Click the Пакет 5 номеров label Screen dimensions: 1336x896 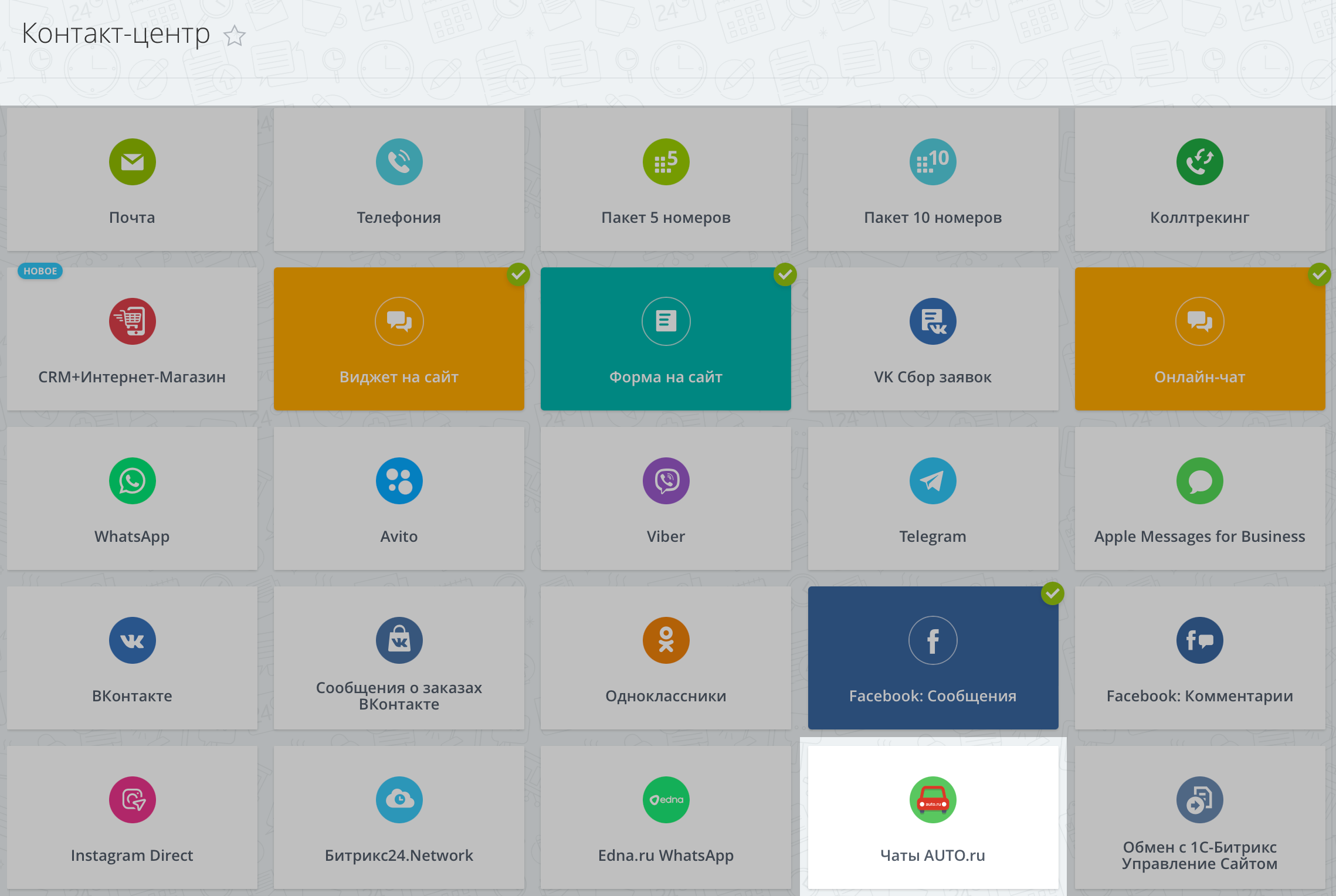pos(666,218)
